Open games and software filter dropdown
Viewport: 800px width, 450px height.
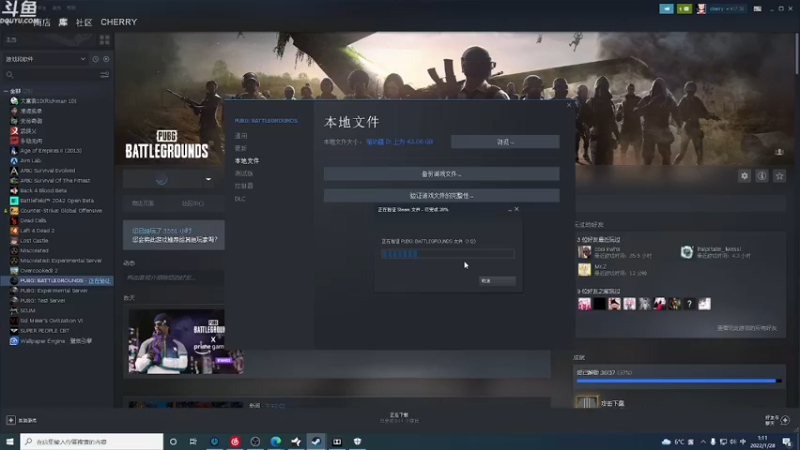[45, 59]
